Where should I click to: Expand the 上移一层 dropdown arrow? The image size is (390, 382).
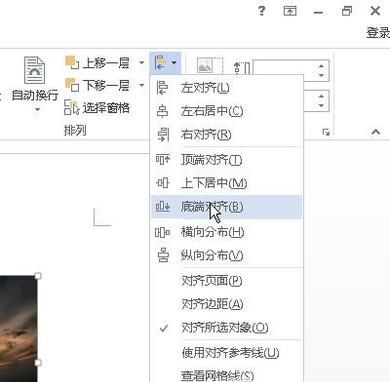click(x=141, y=63)
